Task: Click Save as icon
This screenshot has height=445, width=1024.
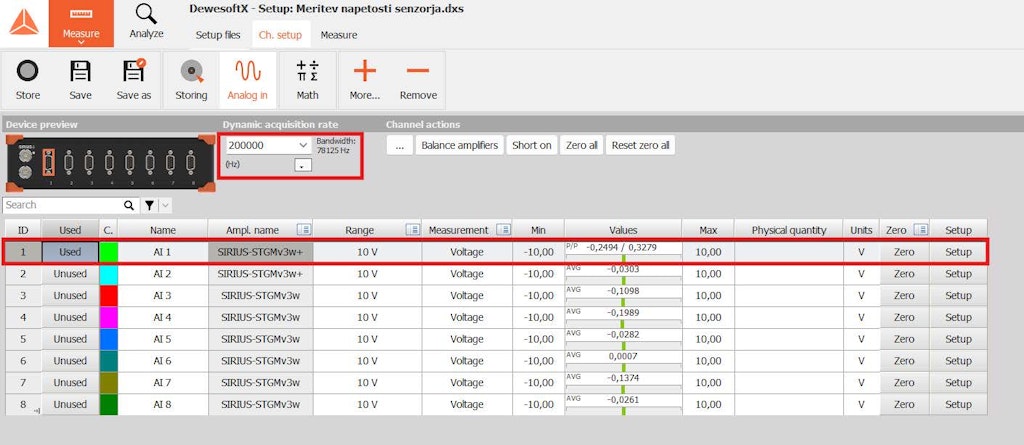Action: pos(134,80)
